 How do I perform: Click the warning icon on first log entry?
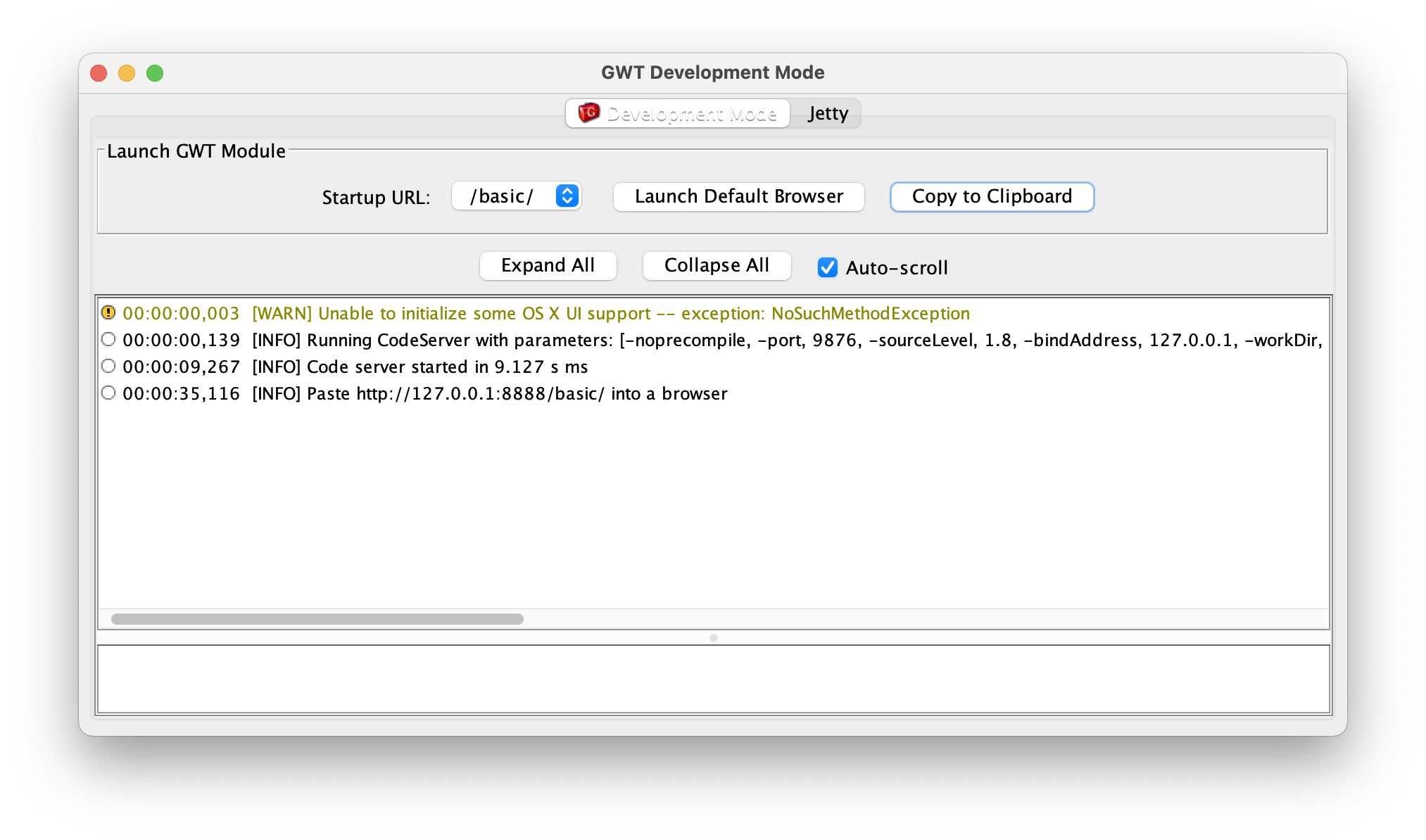(109, 314)
